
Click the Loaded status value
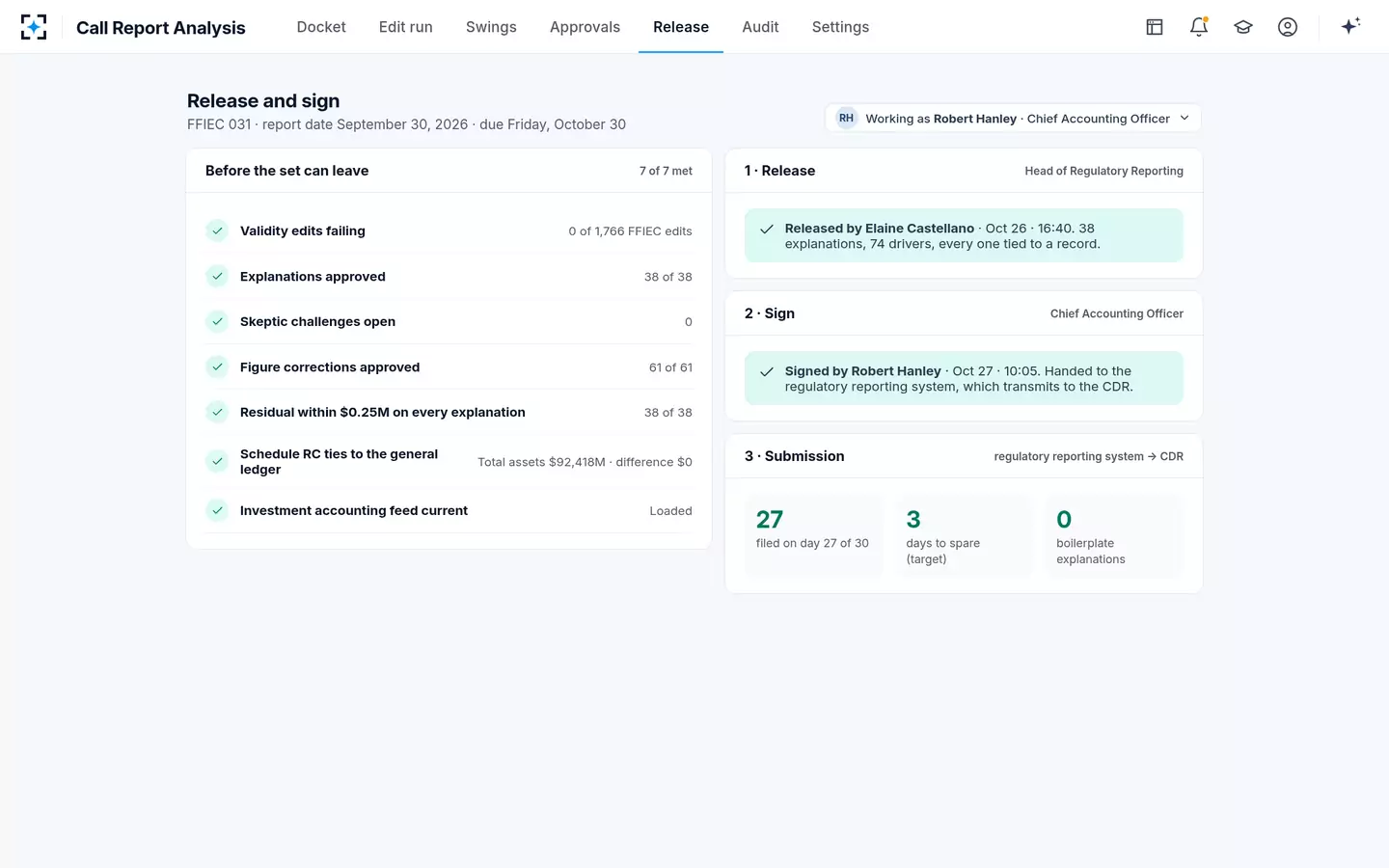670,511
